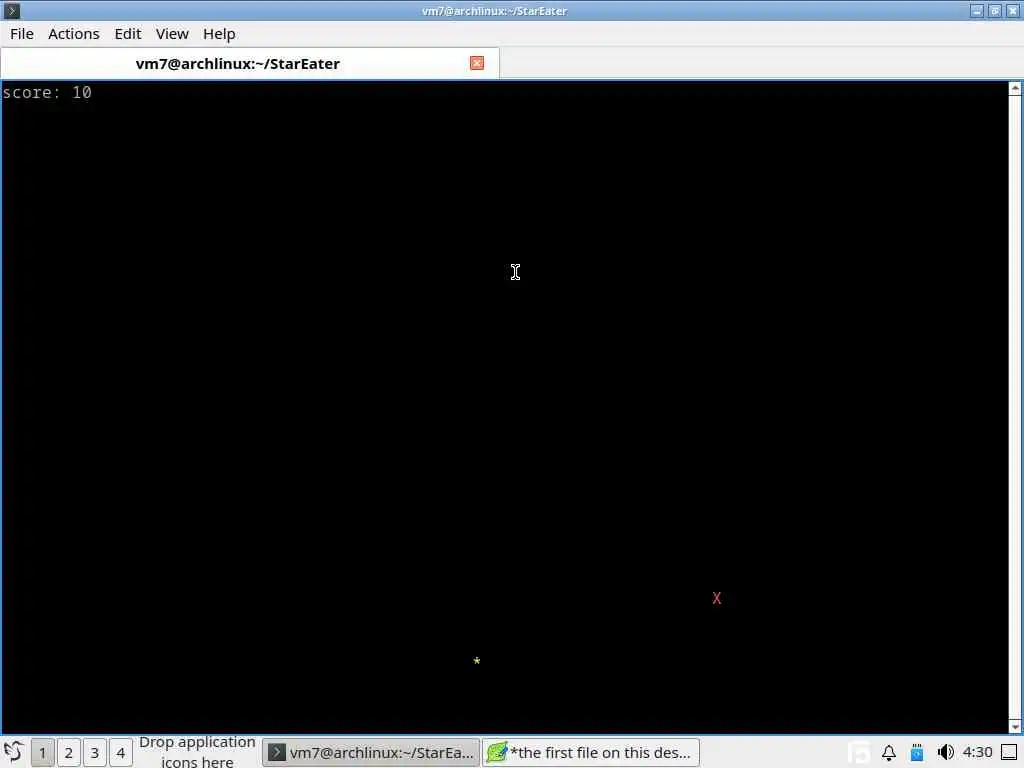1024x768 pixels.
Task: Click the tray icon left of the bell
Action: point(860,753)
